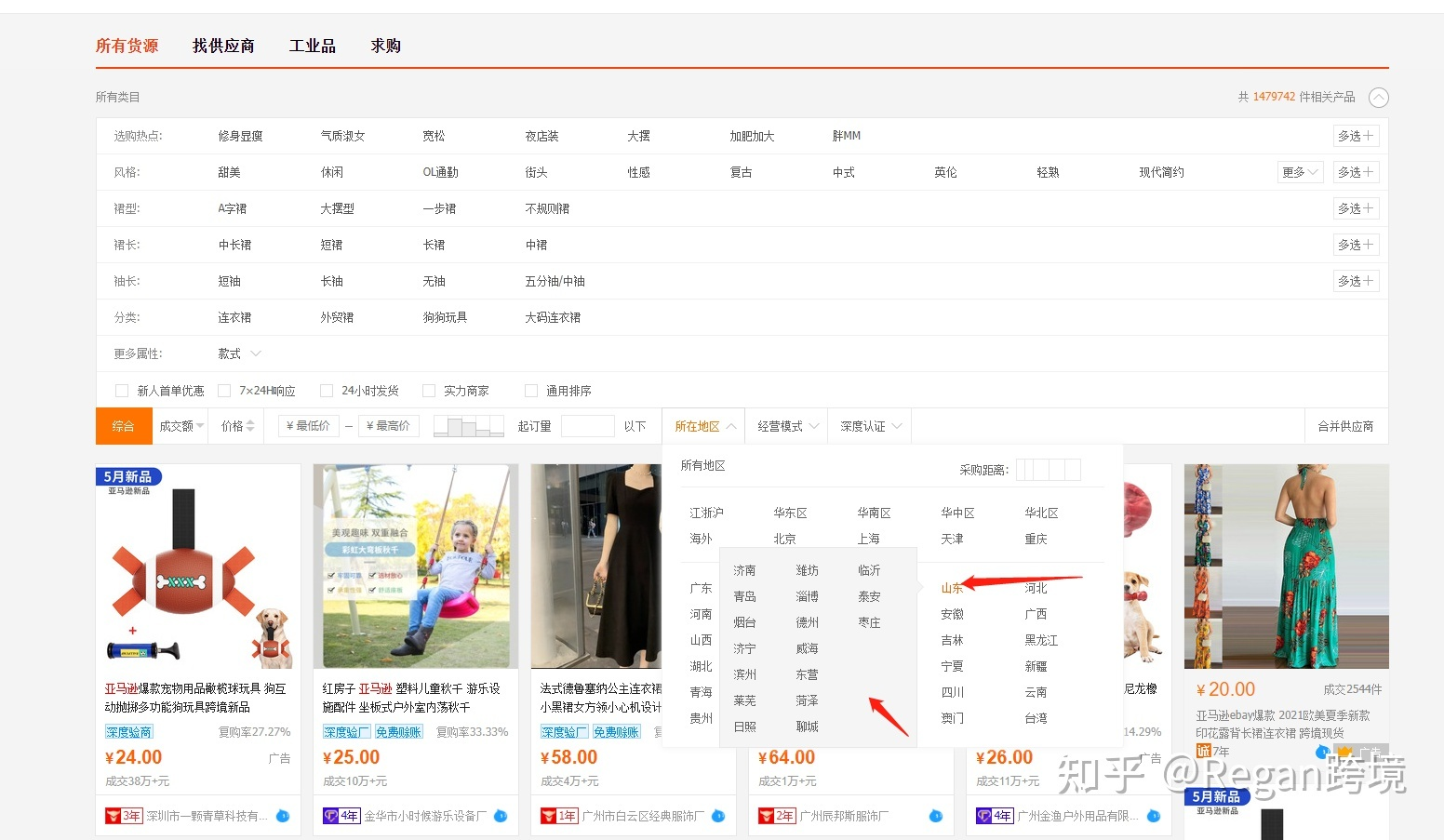Click 免费赊账 badge on 红房子 product
The height and width of the screenshot is (840, 1444).
(x=398, y=731)
